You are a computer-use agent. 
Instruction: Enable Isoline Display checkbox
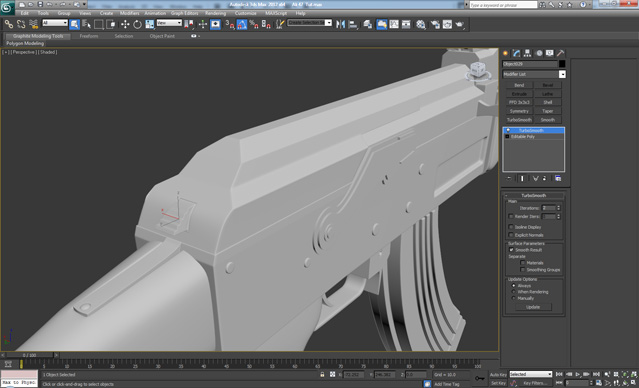(x=511, y=227)
